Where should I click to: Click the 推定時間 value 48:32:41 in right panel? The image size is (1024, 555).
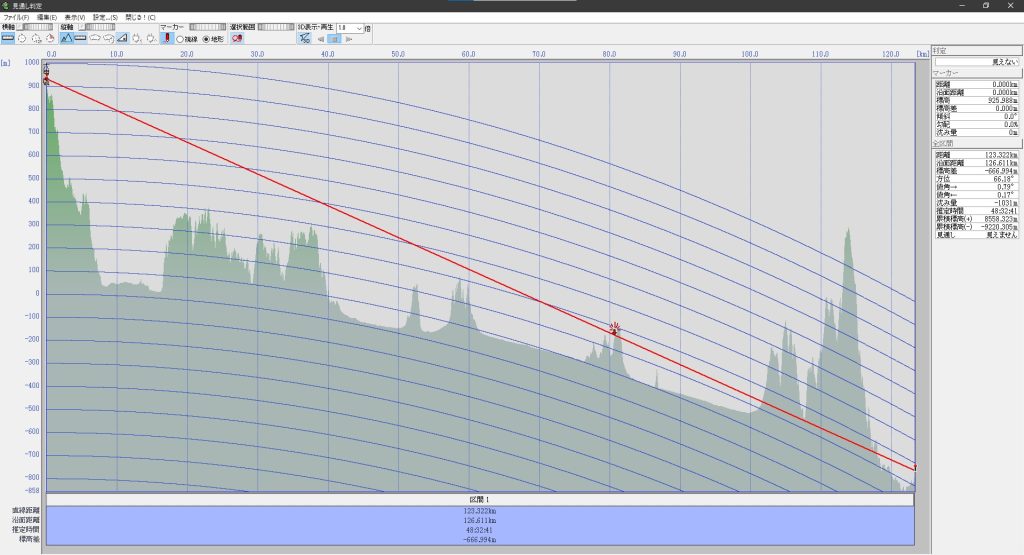[x=1004, y=210]
